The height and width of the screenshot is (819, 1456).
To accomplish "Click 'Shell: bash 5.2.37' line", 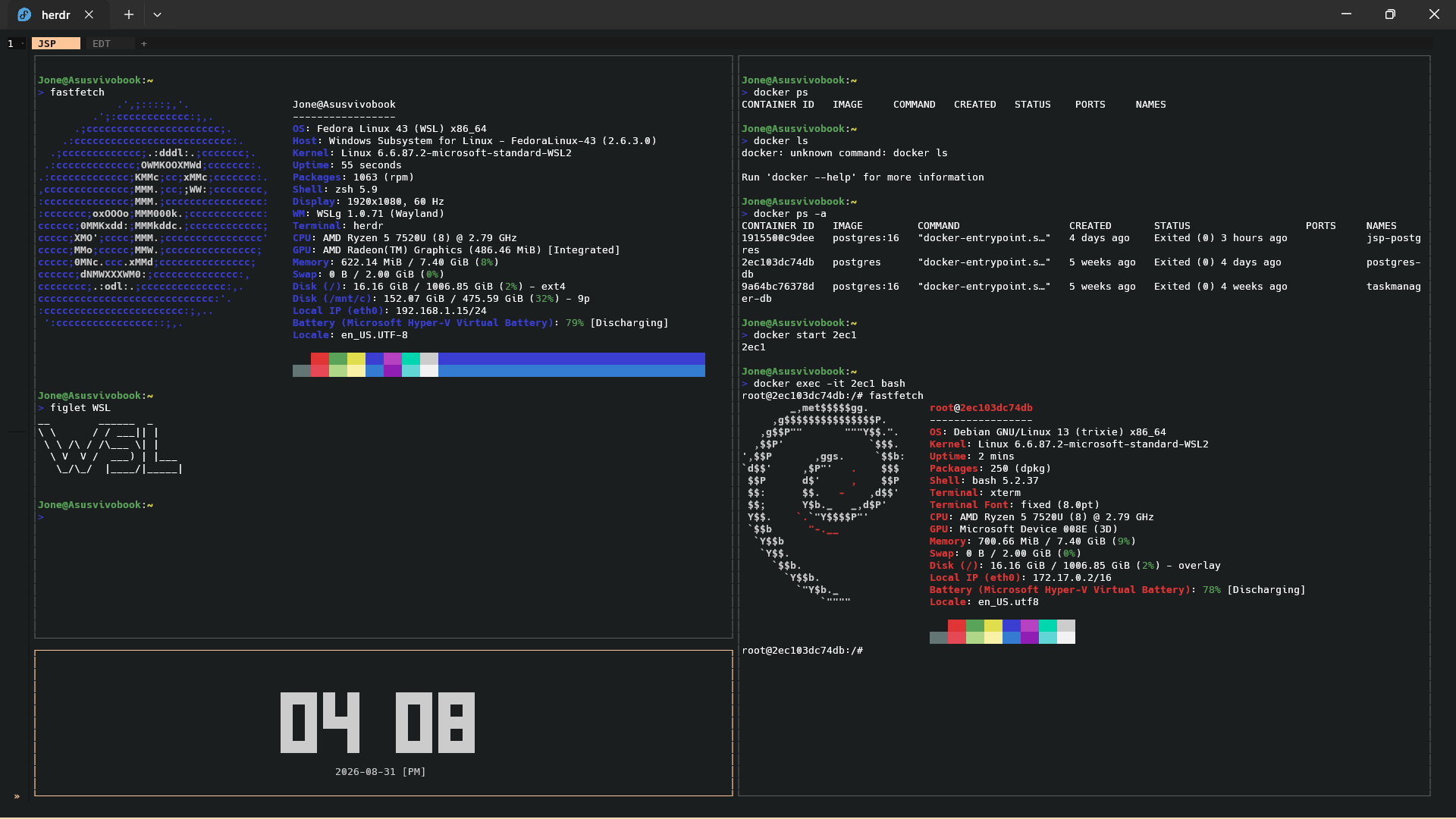I will tap(984, 481).
